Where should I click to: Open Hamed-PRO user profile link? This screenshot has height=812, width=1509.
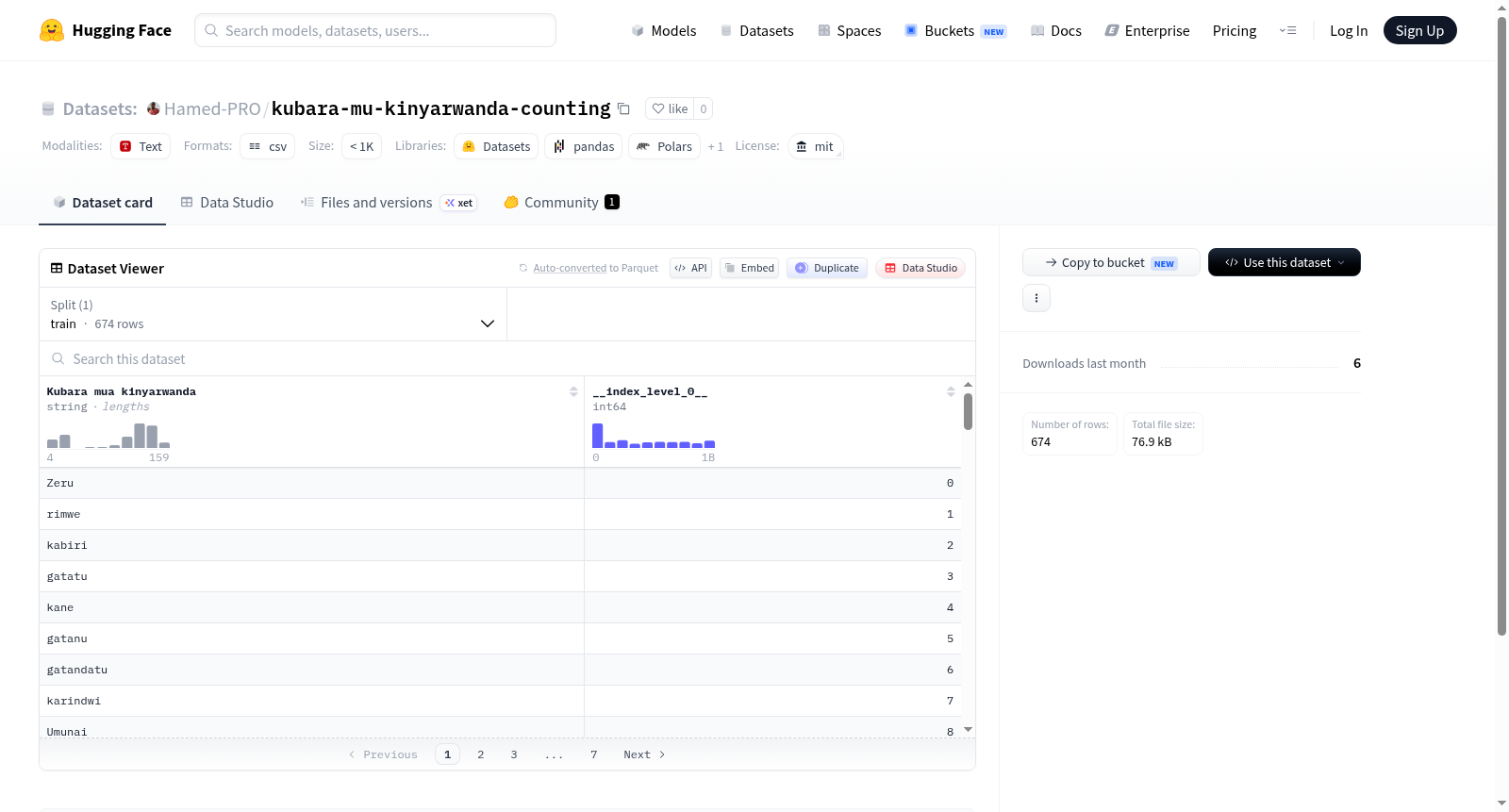click(212, 108)
